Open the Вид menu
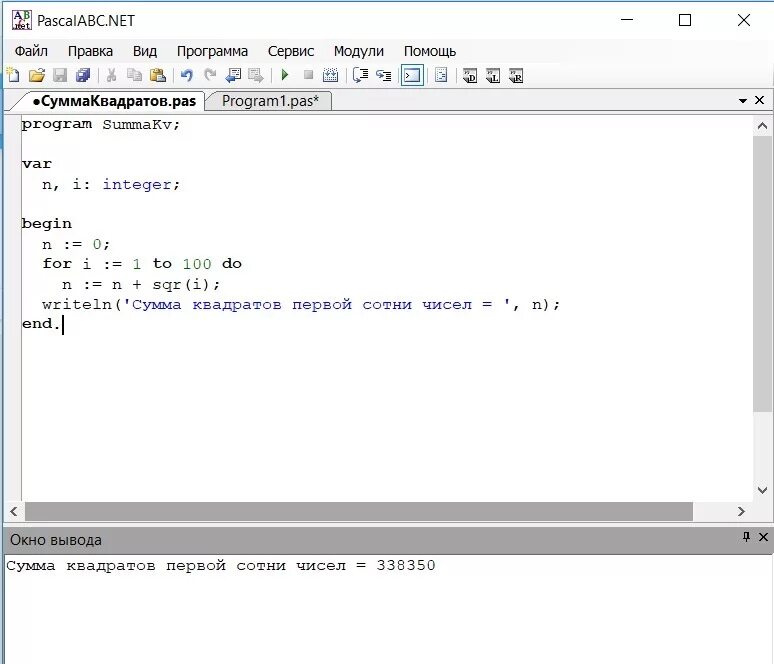Viewport: 774px width, 664px height. (145, 51)
